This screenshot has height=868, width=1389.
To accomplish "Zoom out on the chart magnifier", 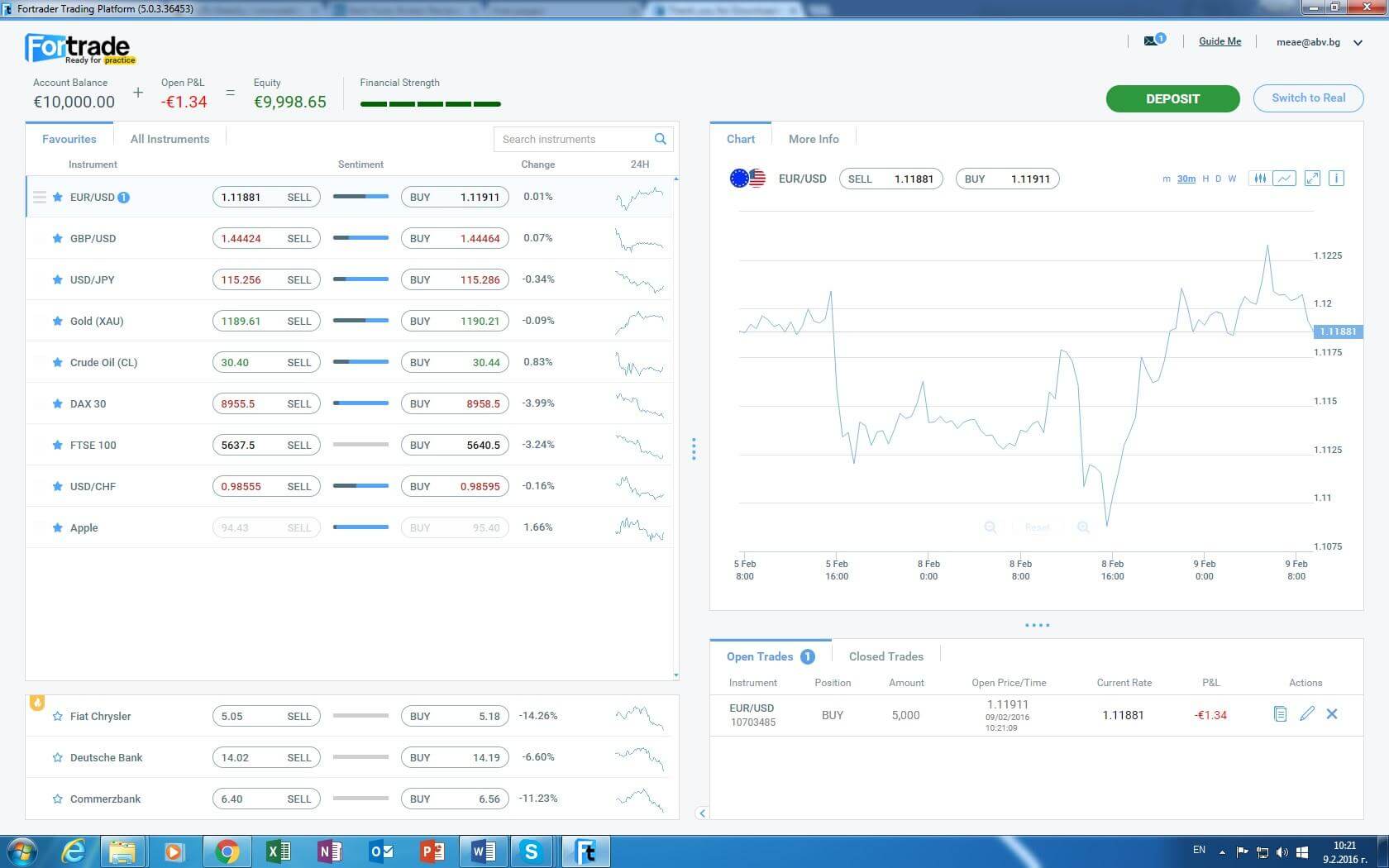I will point(990,527).
